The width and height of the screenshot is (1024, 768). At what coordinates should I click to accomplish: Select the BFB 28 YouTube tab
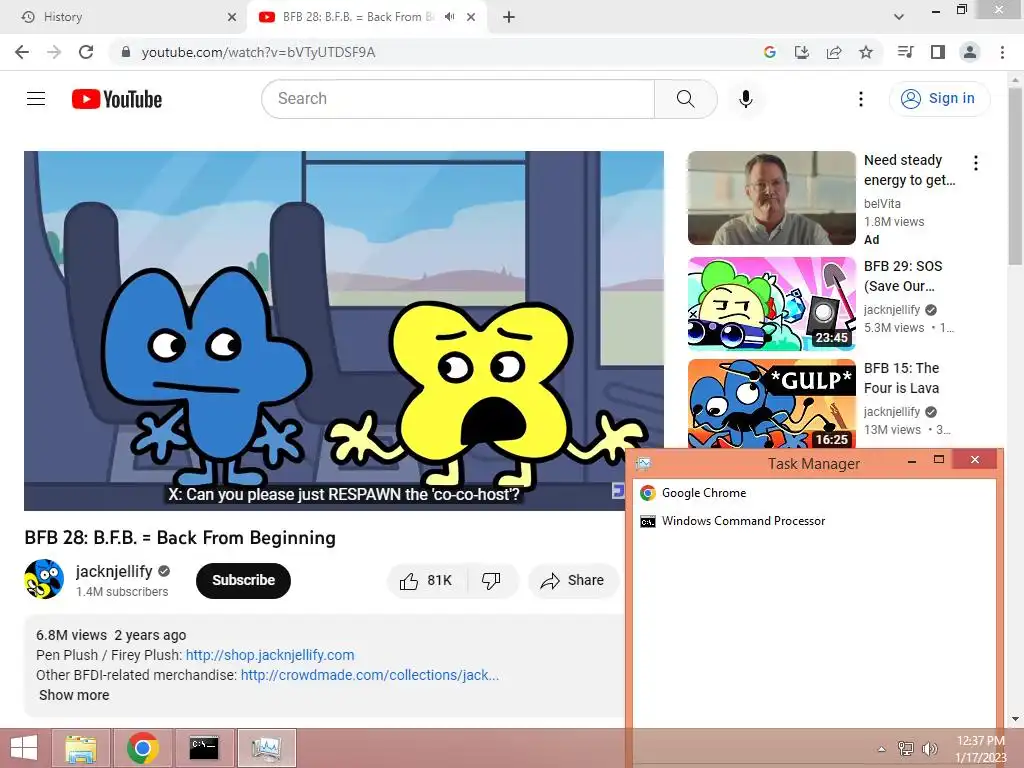(356, 17)
